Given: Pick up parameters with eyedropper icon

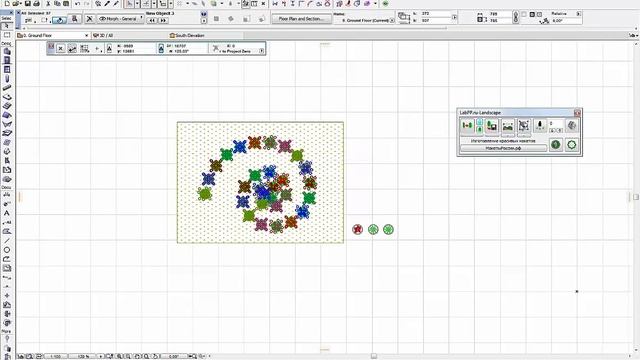Looking at the screenshot, I should click(107, 4).
